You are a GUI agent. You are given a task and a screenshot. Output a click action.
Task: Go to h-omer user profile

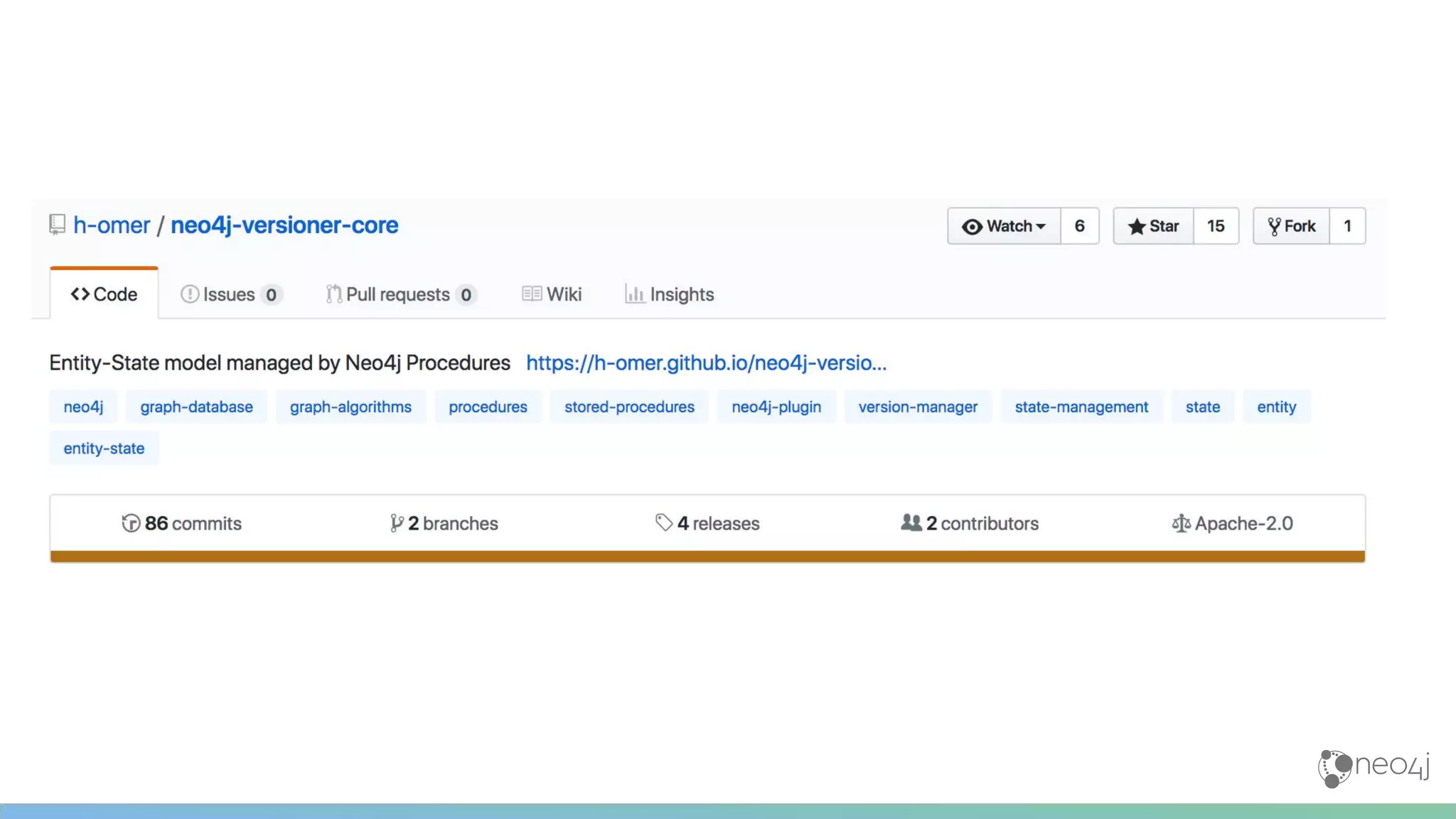pos(112,225)
